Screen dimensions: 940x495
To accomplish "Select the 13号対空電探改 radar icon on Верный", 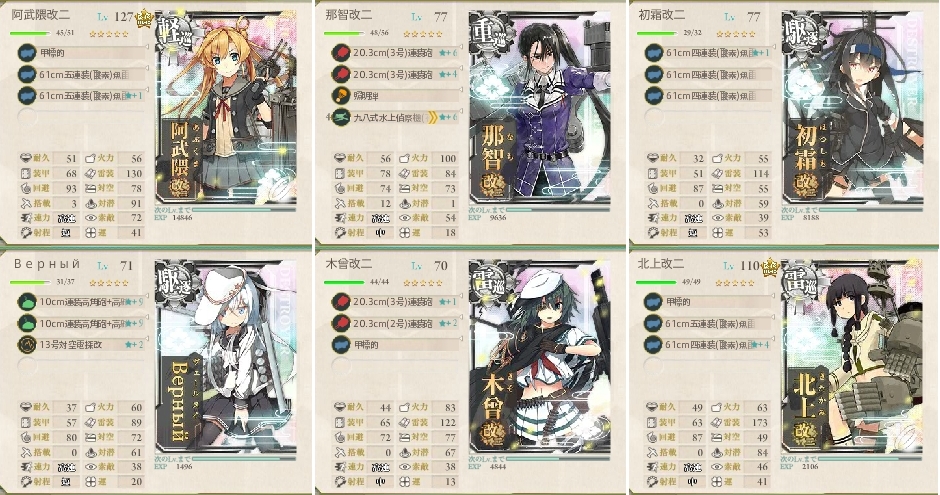I will (27, 345).
